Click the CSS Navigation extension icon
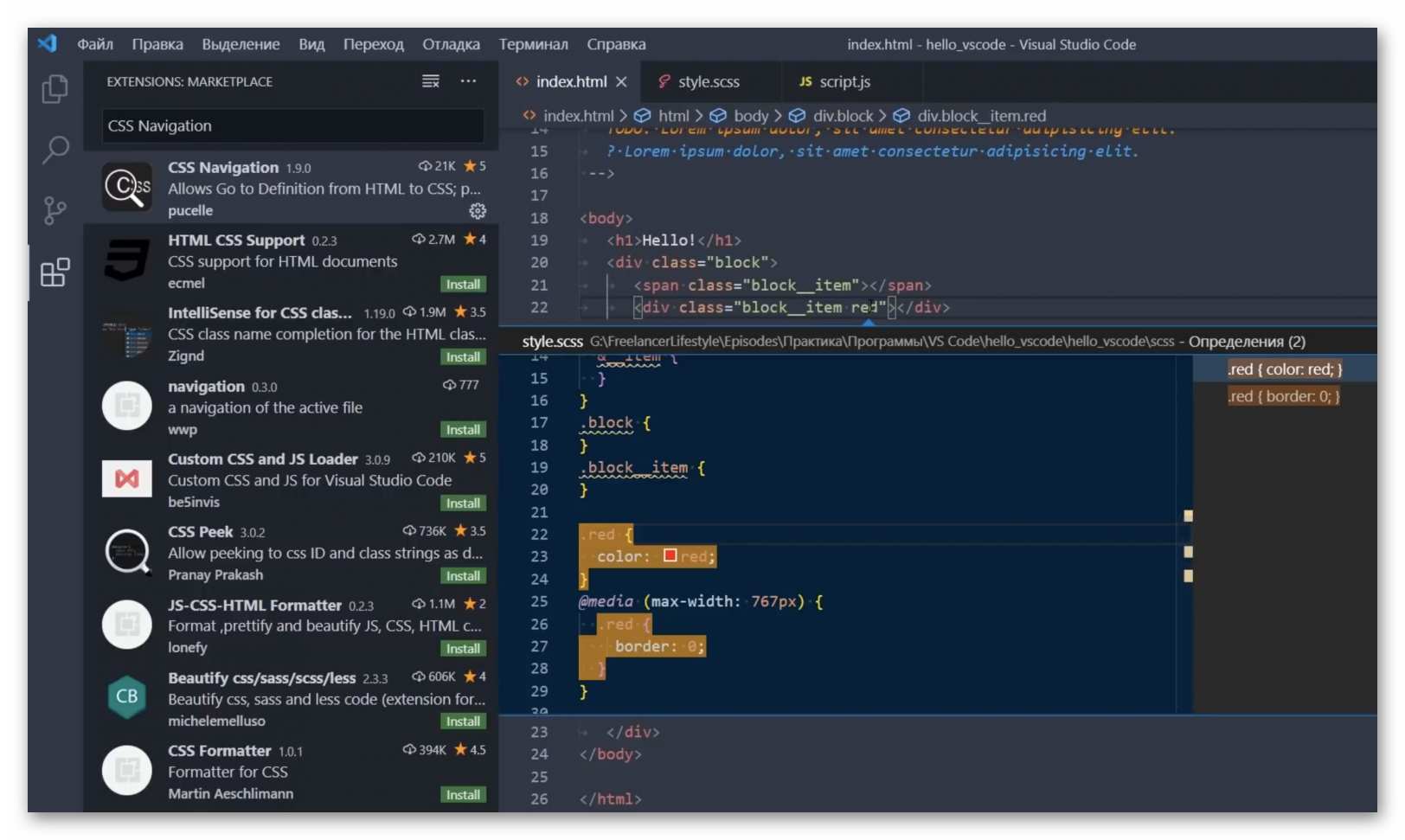 [127, 187]
